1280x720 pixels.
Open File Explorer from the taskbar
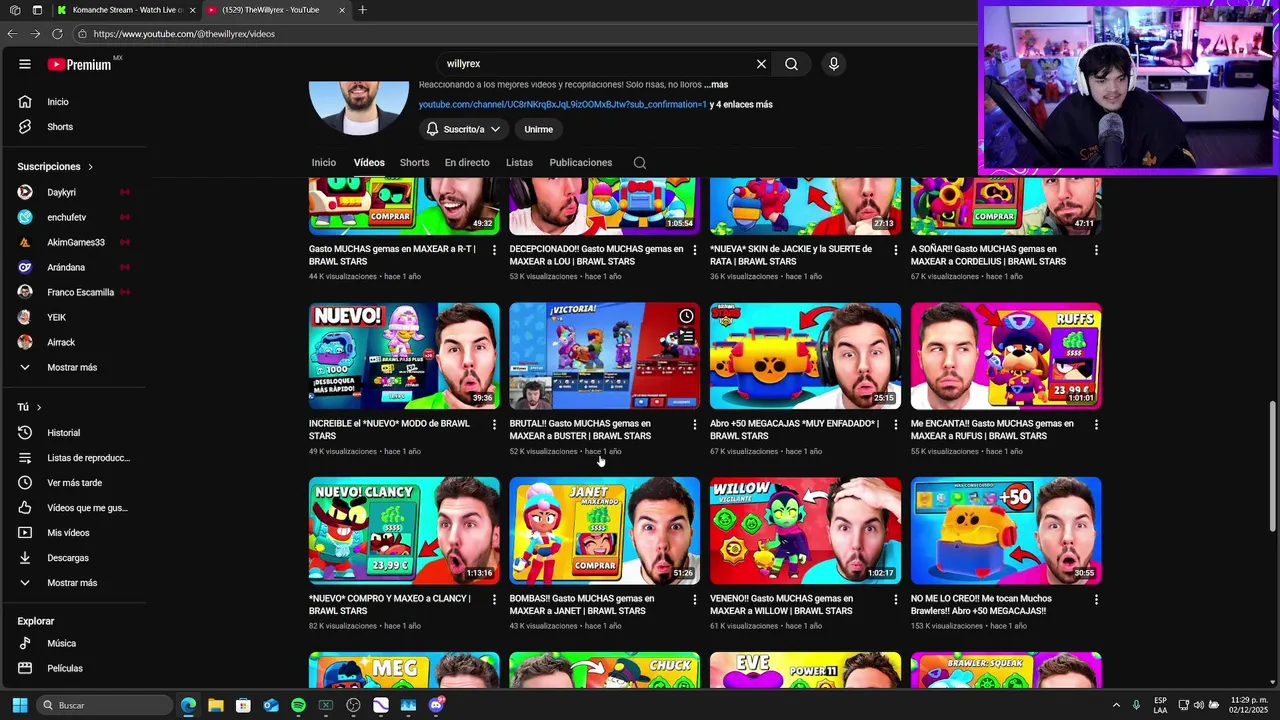[215, 705]
